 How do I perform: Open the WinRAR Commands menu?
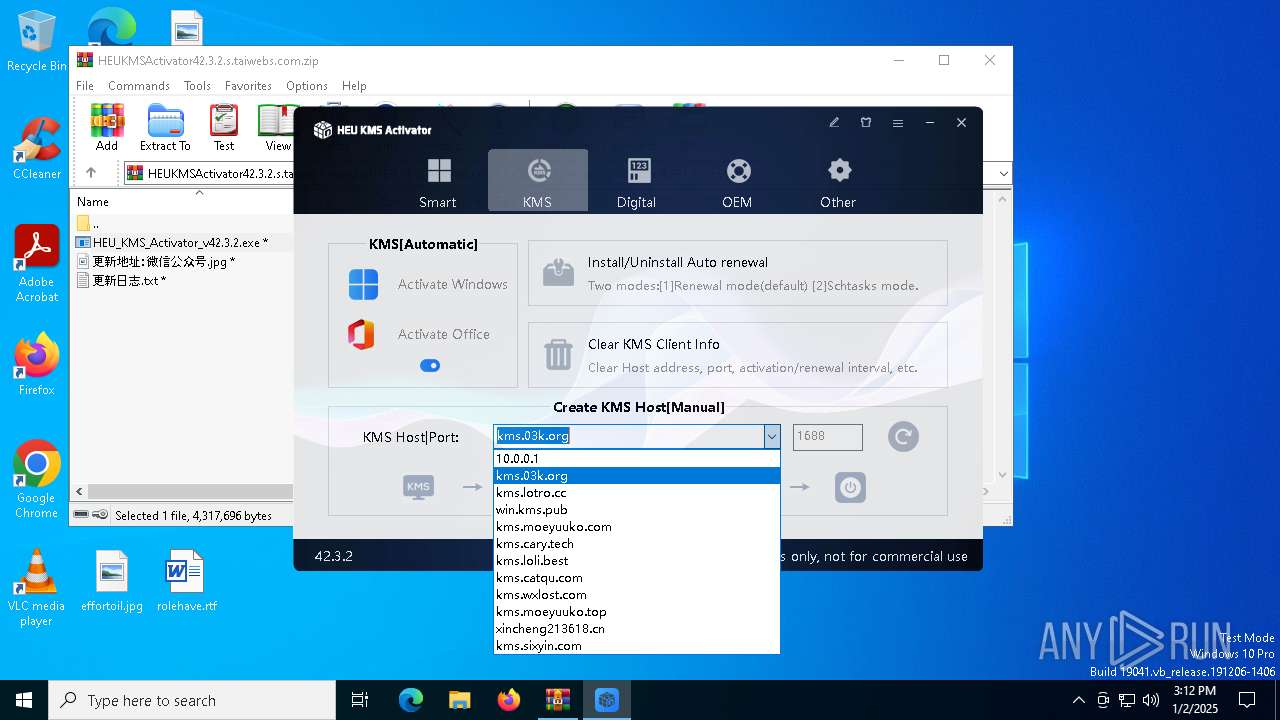coord(139,86)
